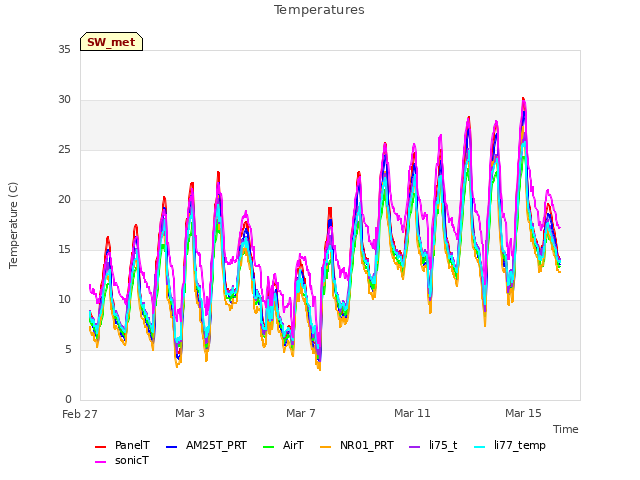Click the 15 y-axis tick label
The width and height of the screenshot is (640, 480).
point(64,249)
